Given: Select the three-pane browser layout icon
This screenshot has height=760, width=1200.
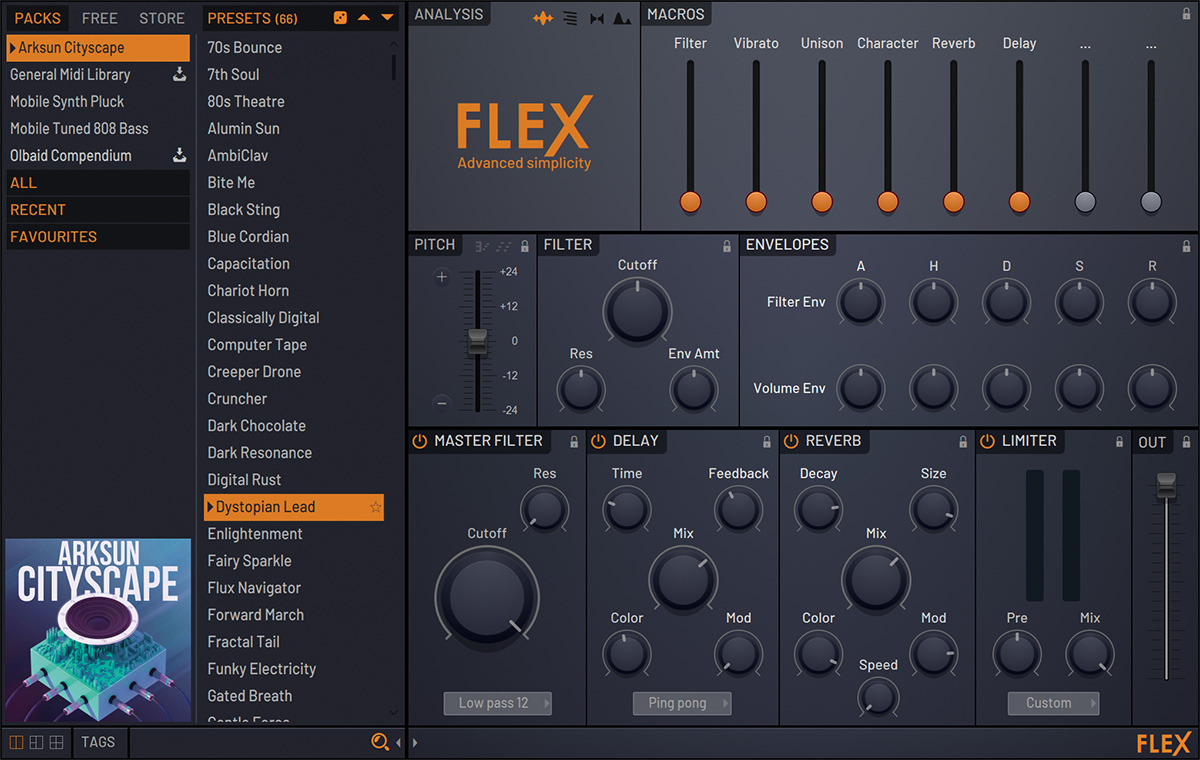Looking at the screenshot, I should [x=36, y=742].
